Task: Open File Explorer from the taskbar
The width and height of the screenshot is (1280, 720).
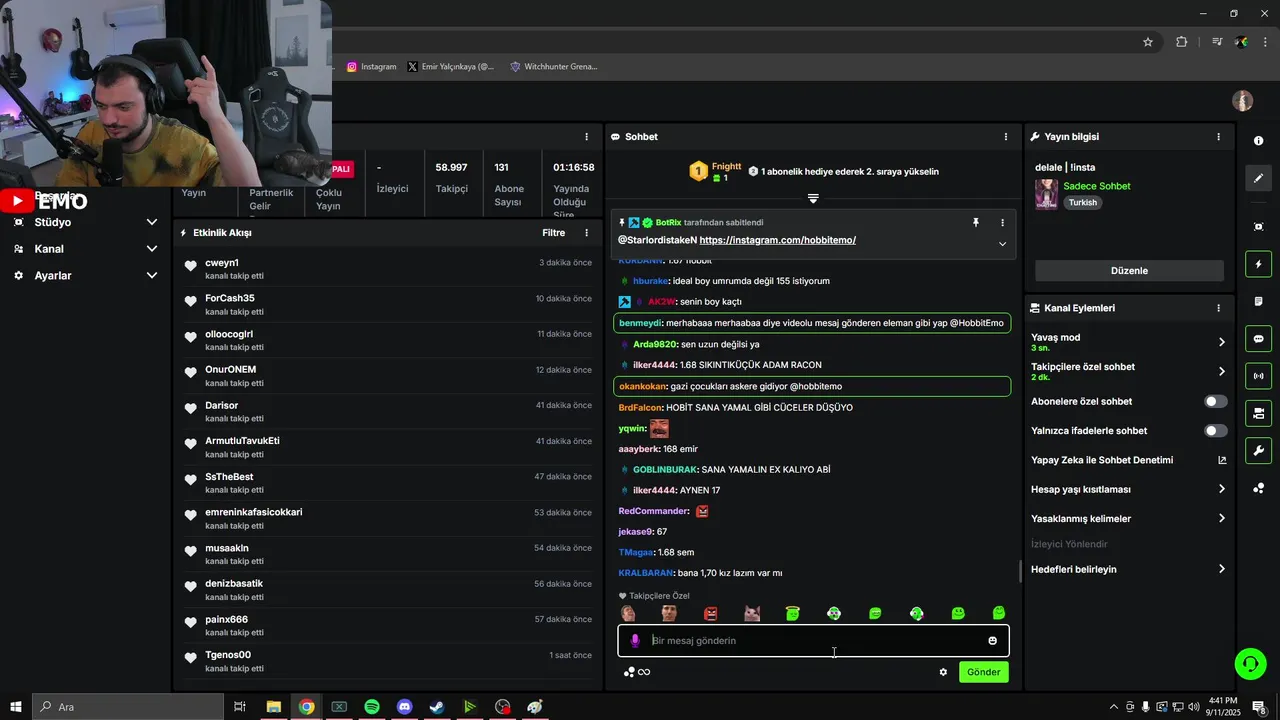Action: click(273, 707)
